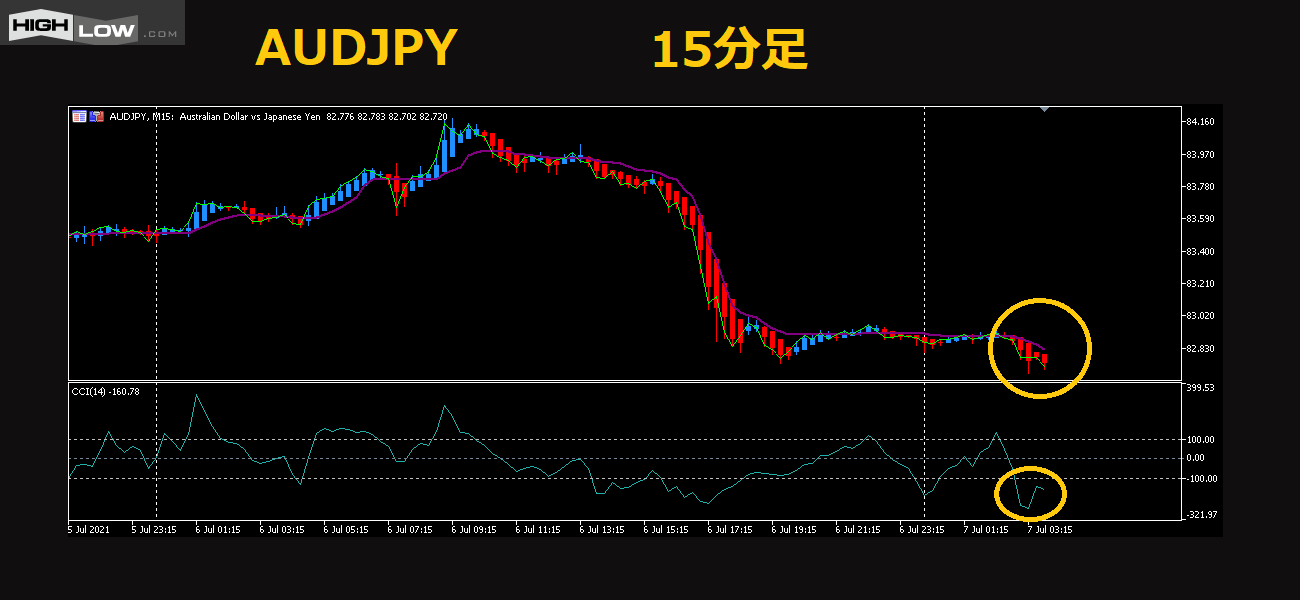Viewport: 1300px width, 600px height.
Task: Click the 100.00 CCI level label
Action: point(1200,440)
